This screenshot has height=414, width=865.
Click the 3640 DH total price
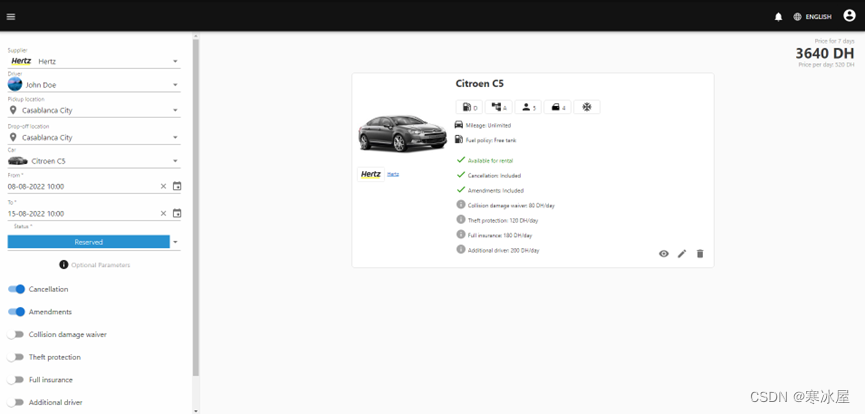(x=825, y=54)
